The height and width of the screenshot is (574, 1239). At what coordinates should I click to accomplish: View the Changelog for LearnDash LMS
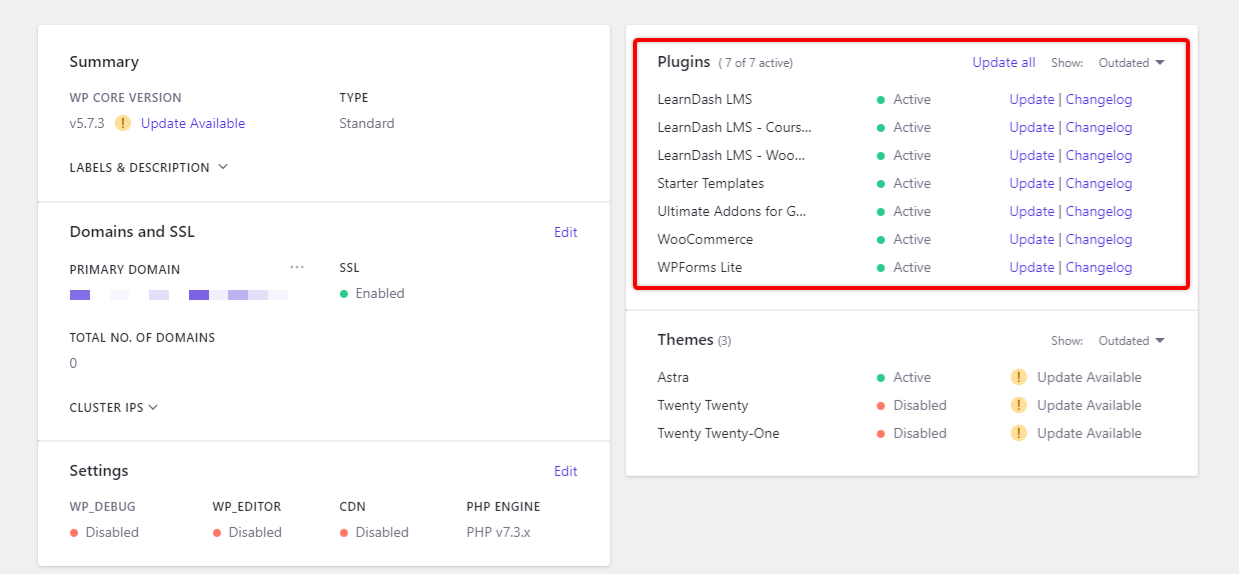coord(1099,99)
